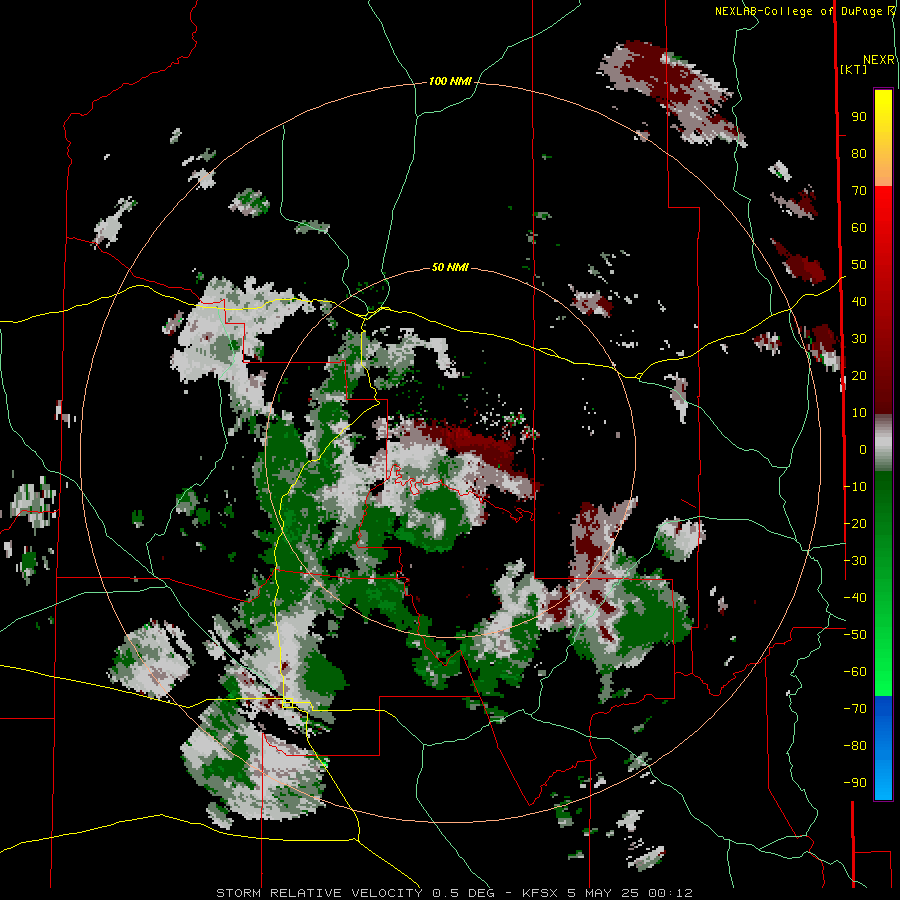The height and width of the screenshot is (900, 900).
Task: Click the -20 value on velocity scale
Action: click(855, 523)
